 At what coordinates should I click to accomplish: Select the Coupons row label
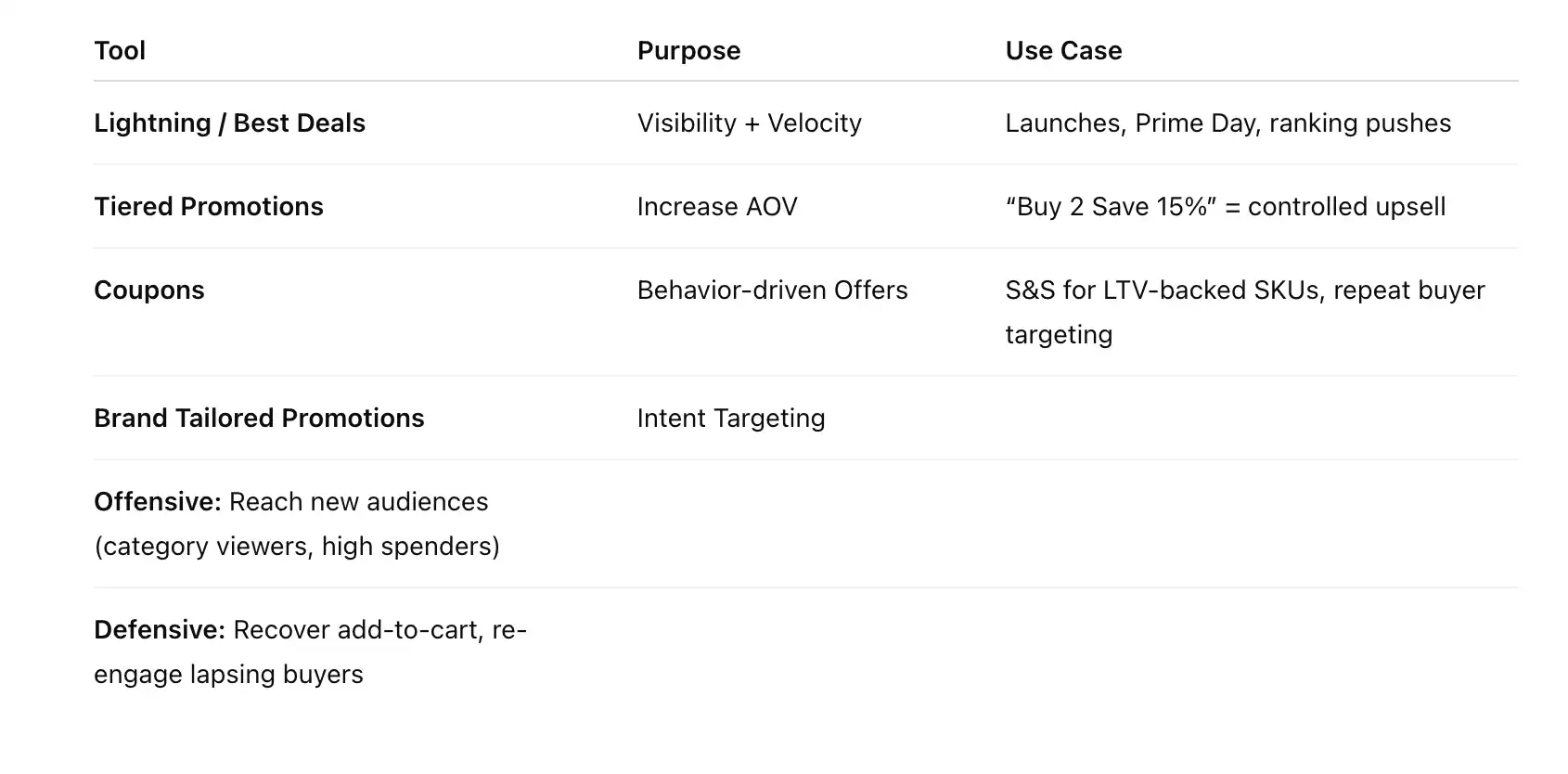click(x=149, y=290)
